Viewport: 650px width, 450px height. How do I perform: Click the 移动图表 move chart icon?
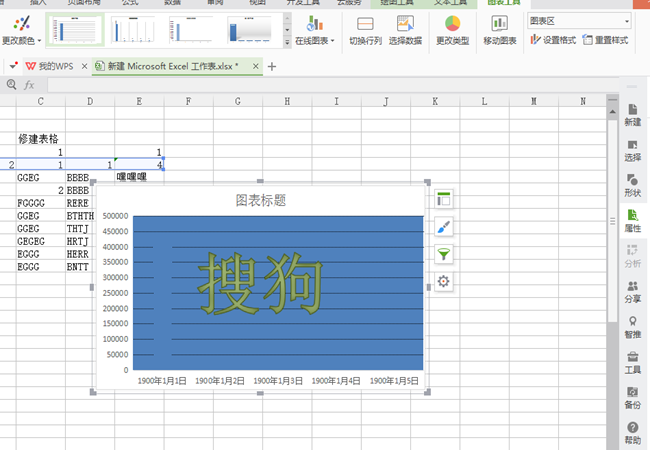(500, 30)
